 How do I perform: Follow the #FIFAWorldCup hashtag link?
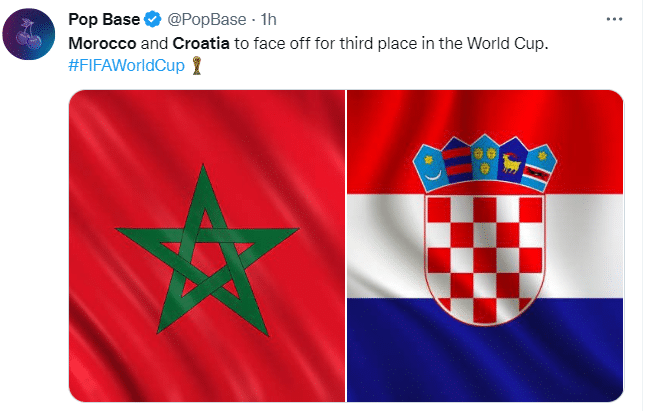click(129, 66)
